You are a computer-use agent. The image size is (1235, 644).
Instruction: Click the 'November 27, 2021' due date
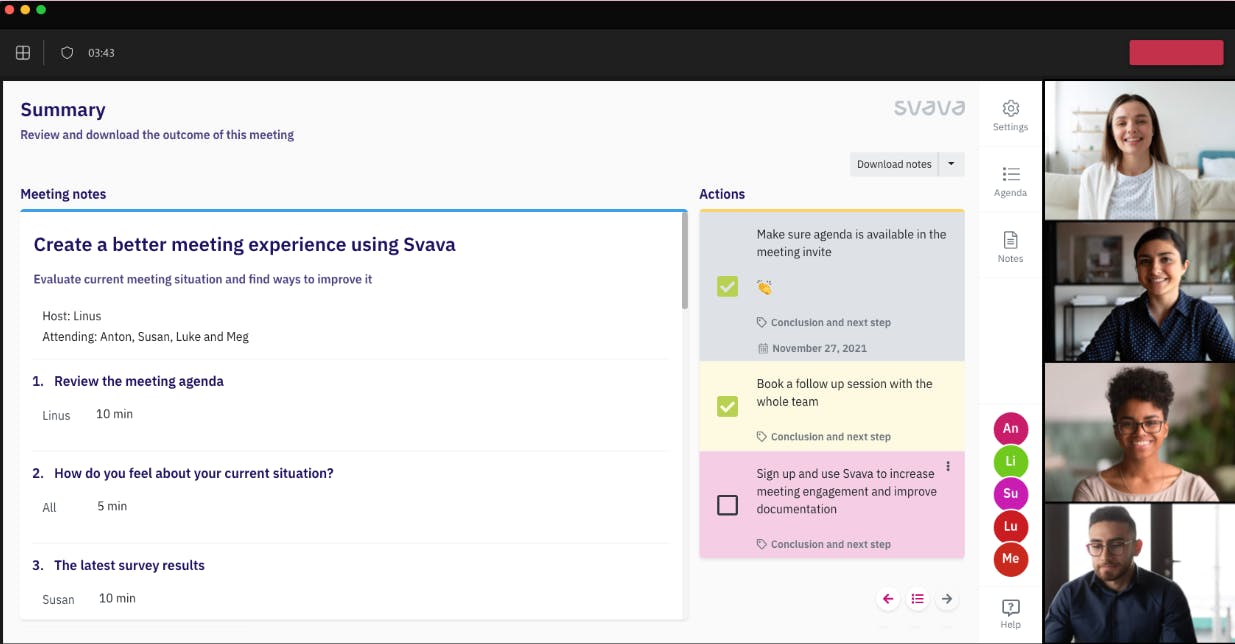(x=819, y=349)
